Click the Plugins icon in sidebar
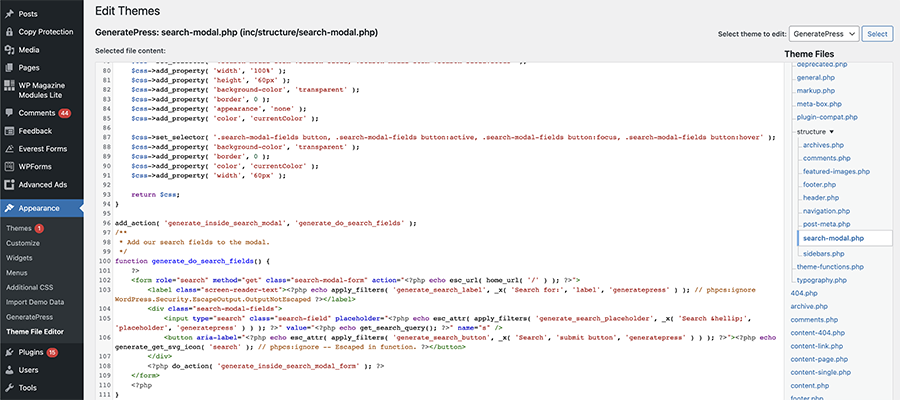Screen dimensions: 900x400 point(9,352)
